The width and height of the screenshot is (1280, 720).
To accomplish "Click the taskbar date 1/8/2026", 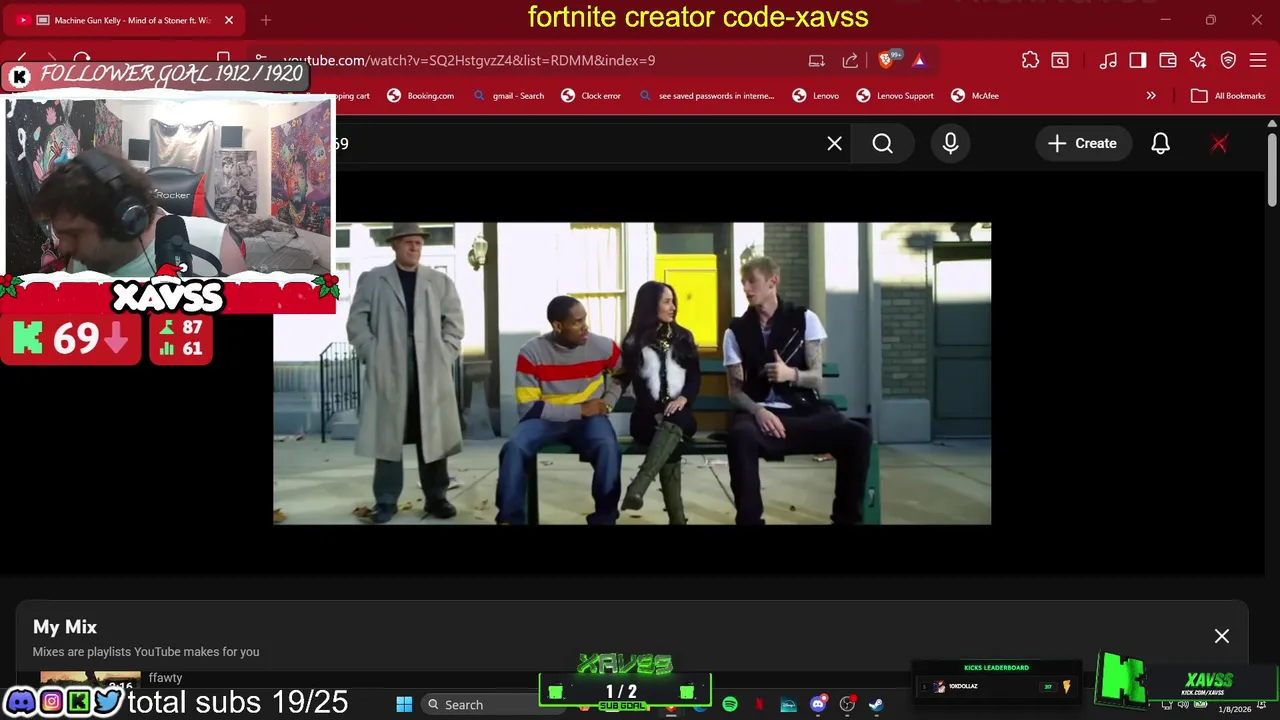I will tap(1235, 709).
